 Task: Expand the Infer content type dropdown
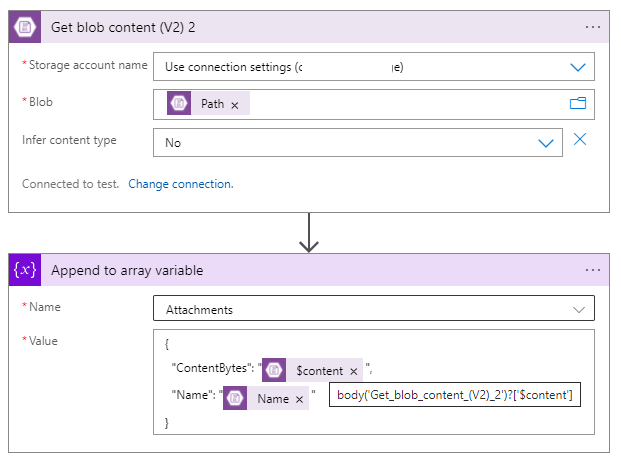coord(545,143)
